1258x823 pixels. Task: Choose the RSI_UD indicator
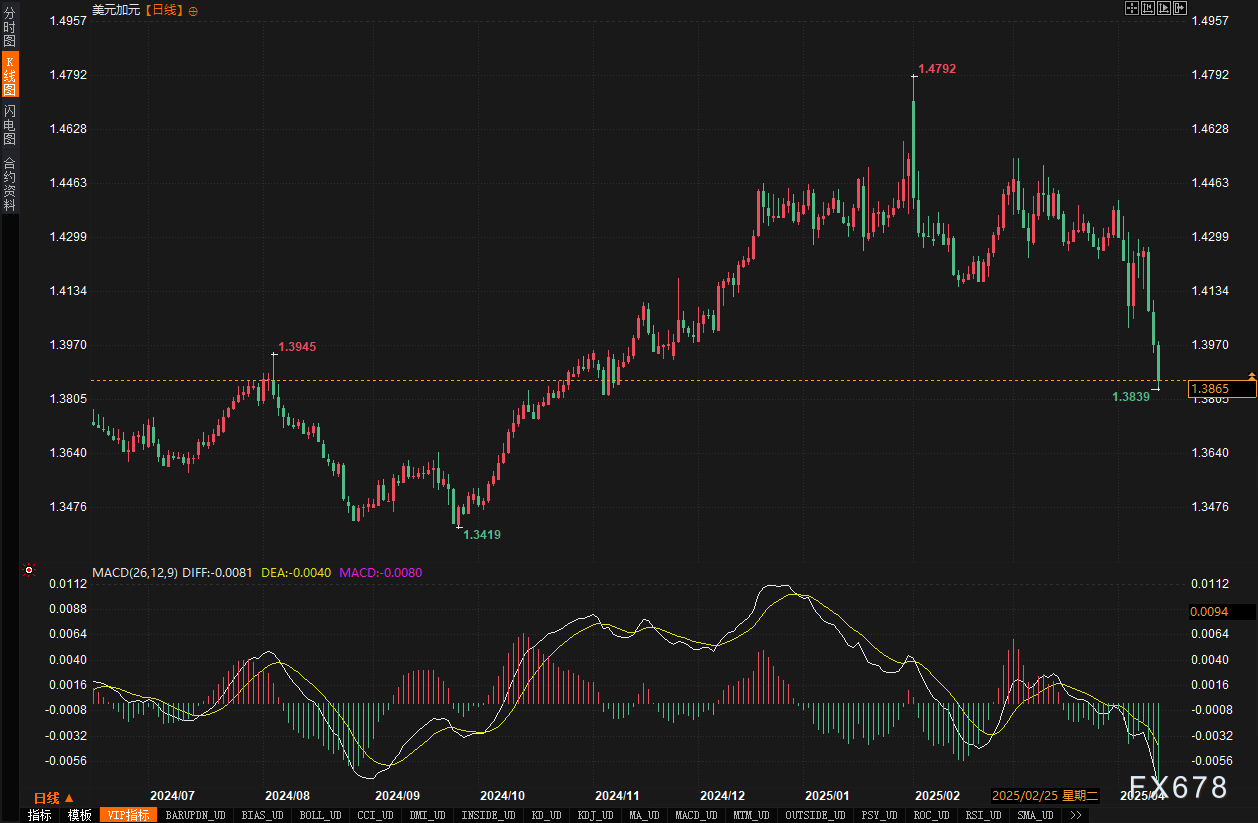click(x=983, y=815)
